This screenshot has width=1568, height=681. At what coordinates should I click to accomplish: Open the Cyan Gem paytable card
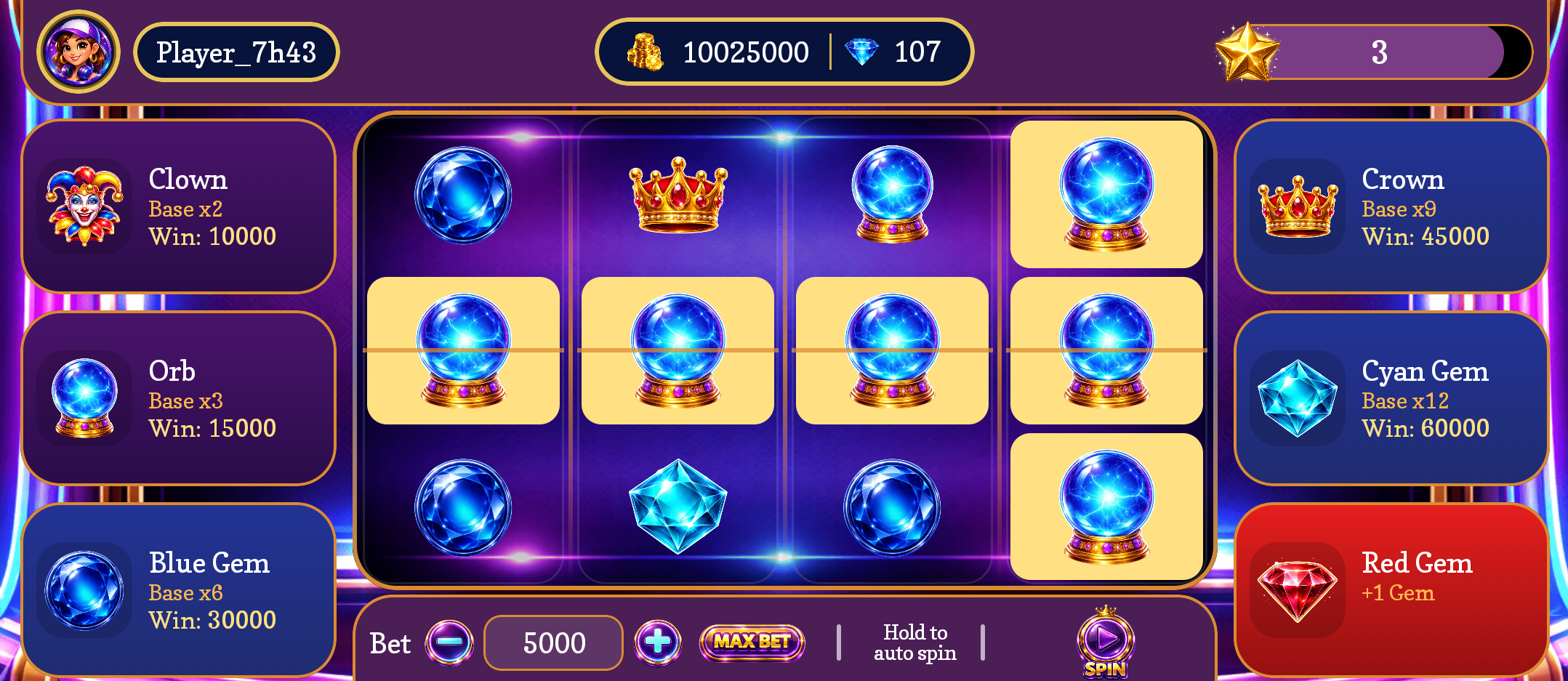click(1391, 398)
